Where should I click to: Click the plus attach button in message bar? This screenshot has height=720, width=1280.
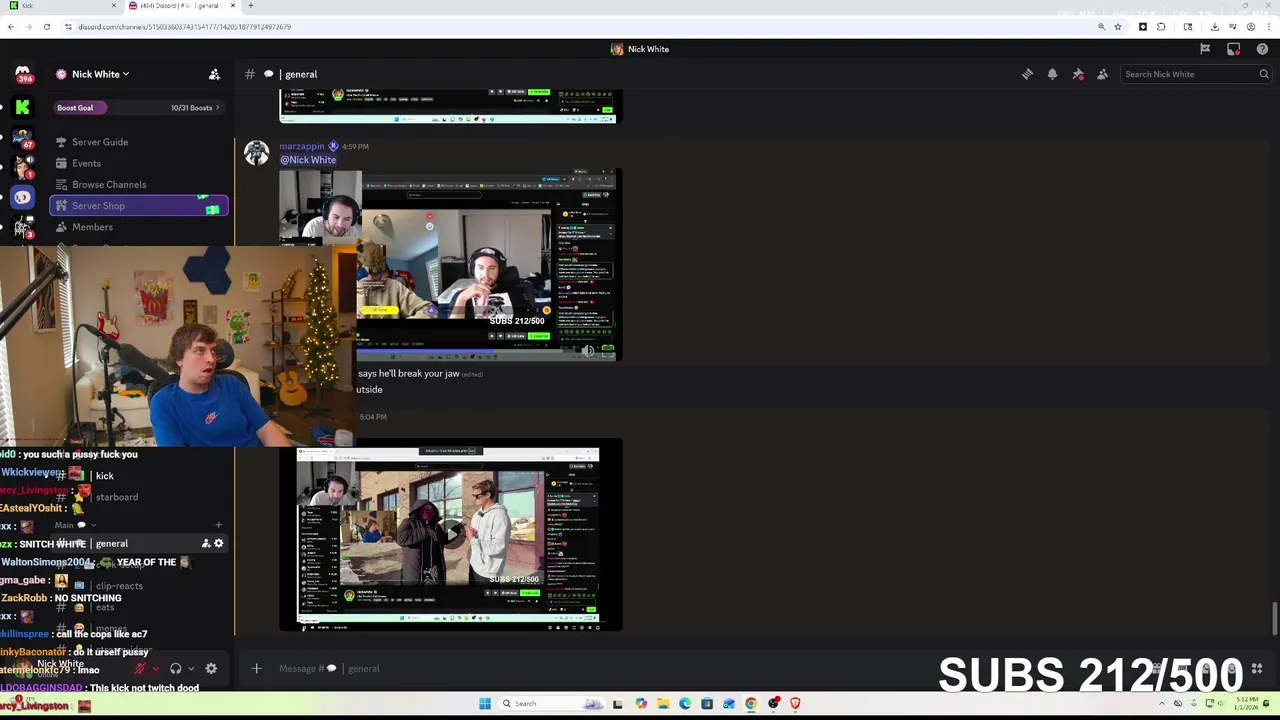[256, 668]
